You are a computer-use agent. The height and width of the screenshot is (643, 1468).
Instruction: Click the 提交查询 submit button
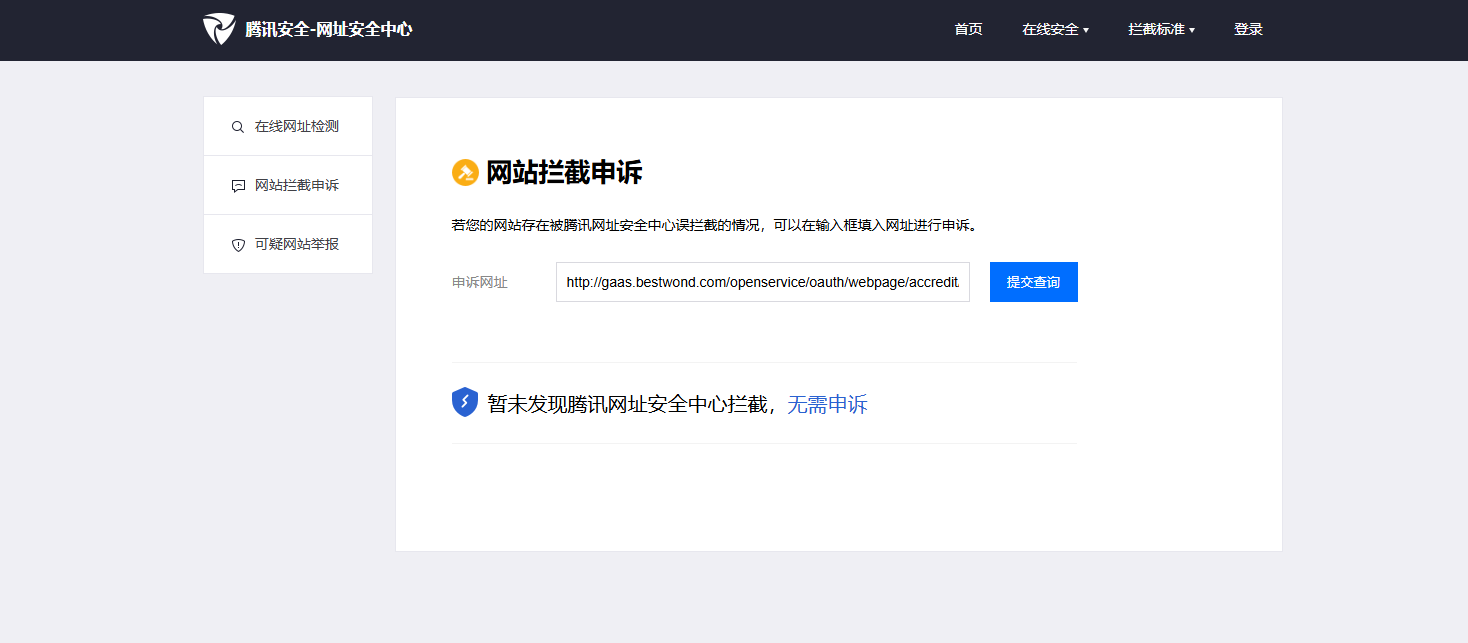tap(1034, 282)
